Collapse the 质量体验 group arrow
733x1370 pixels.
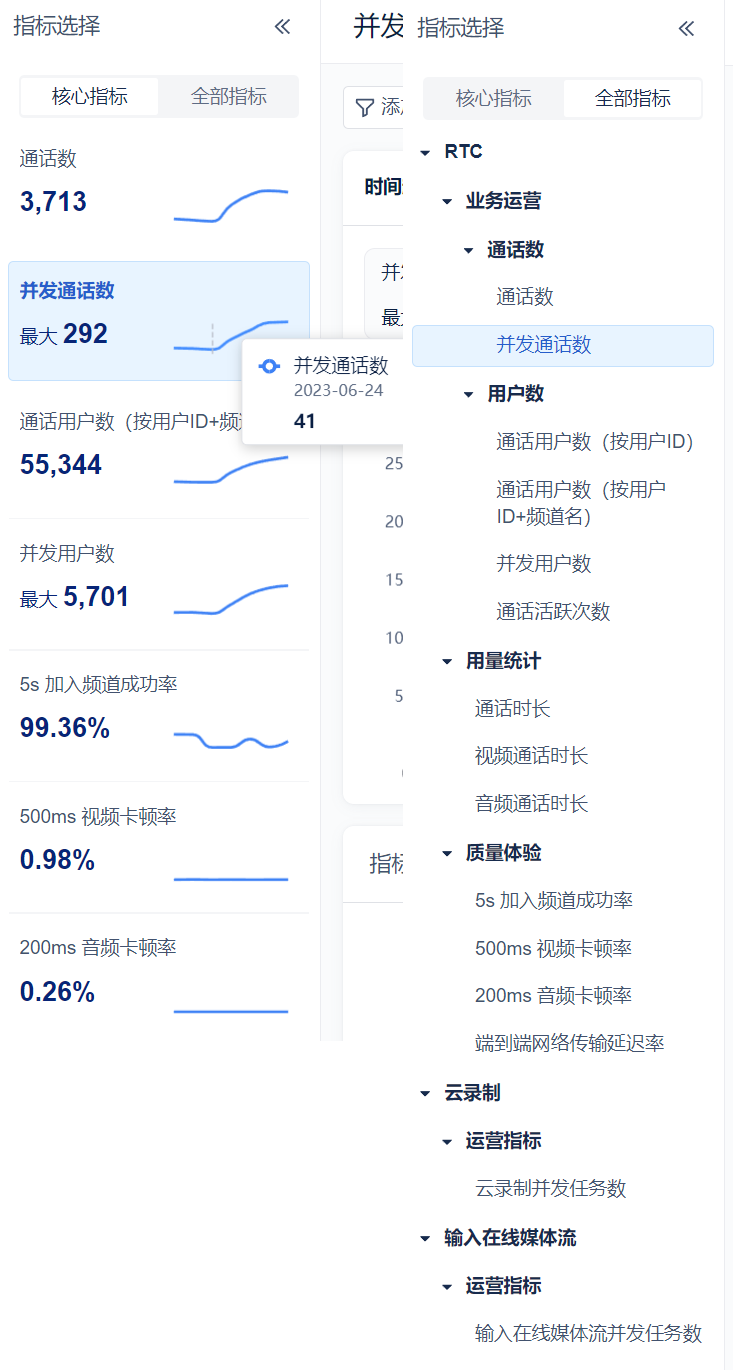[x=447, y=853]
